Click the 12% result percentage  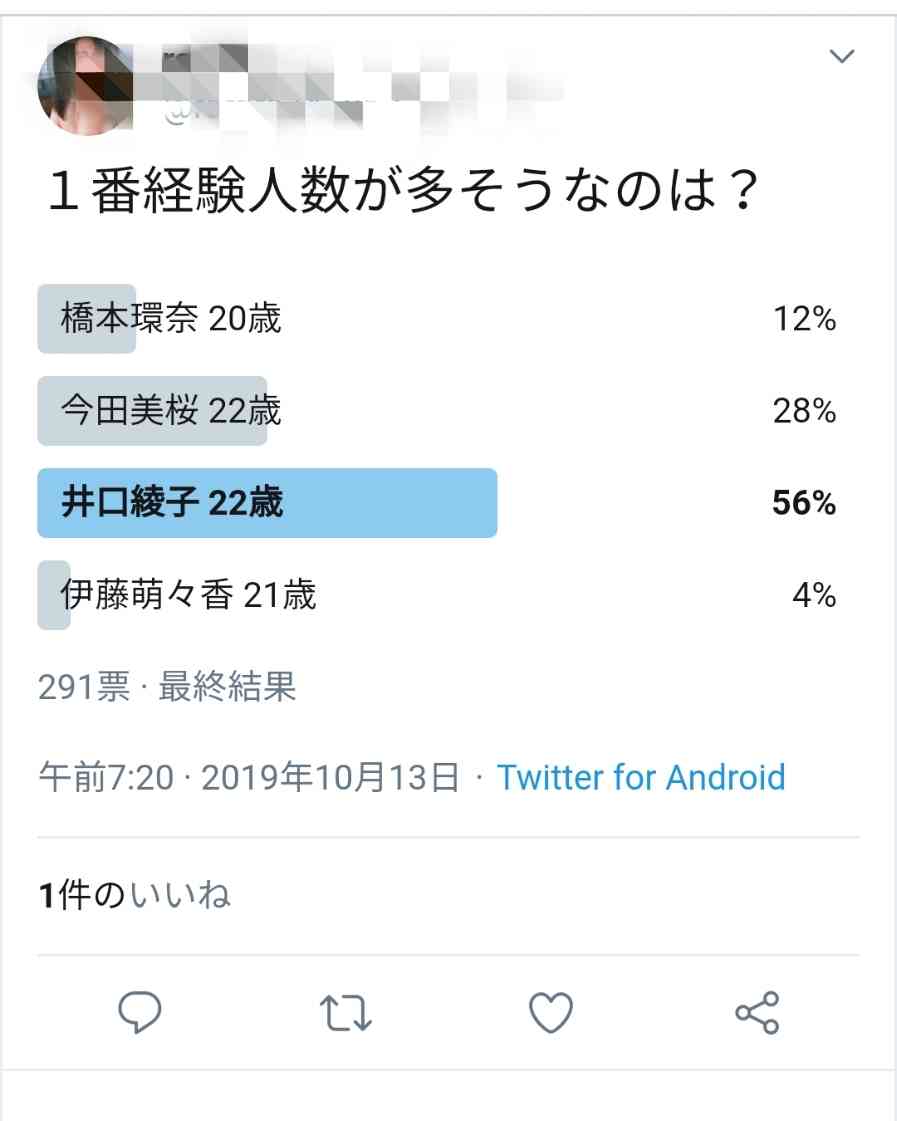coord(805,318)
